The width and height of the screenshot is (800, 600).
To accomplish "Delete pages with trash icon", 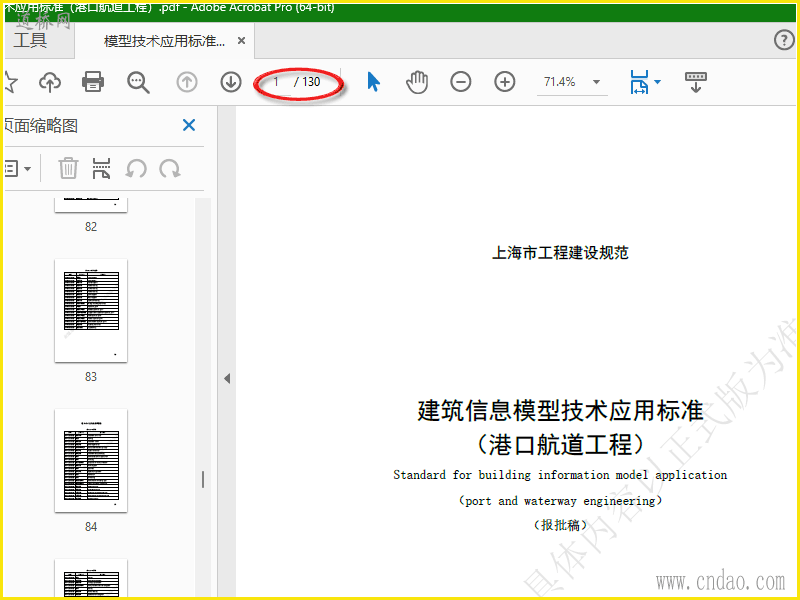I will point(68,168).
